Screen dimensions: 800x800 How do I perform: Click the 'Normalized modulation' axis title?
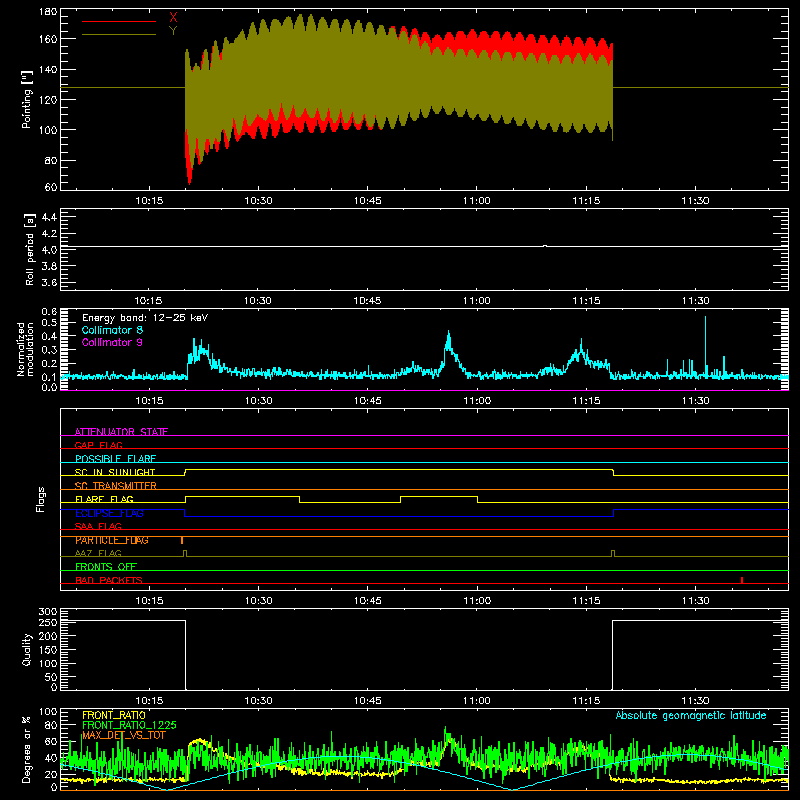(x=25, y=349)
